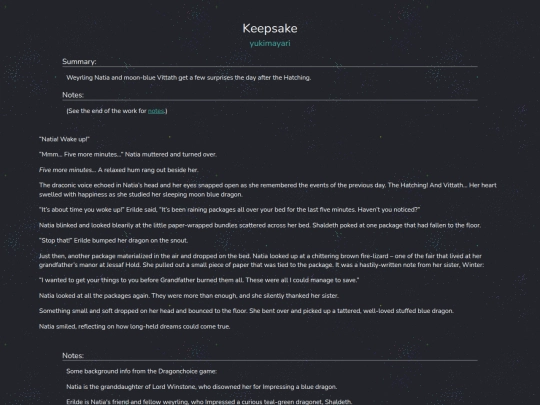
Task: Click the first Notes heading above the story
Action: tap(73, 95)
